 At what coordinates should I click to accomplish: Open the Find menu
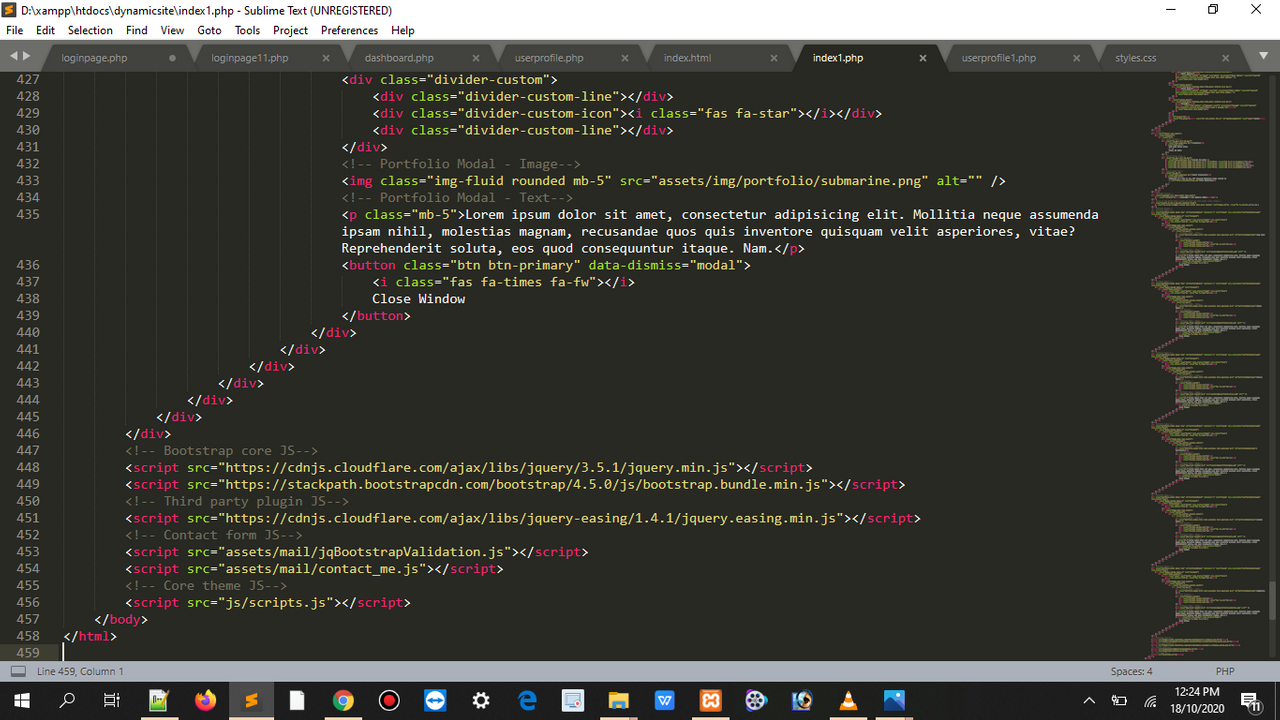pos(137,30)
